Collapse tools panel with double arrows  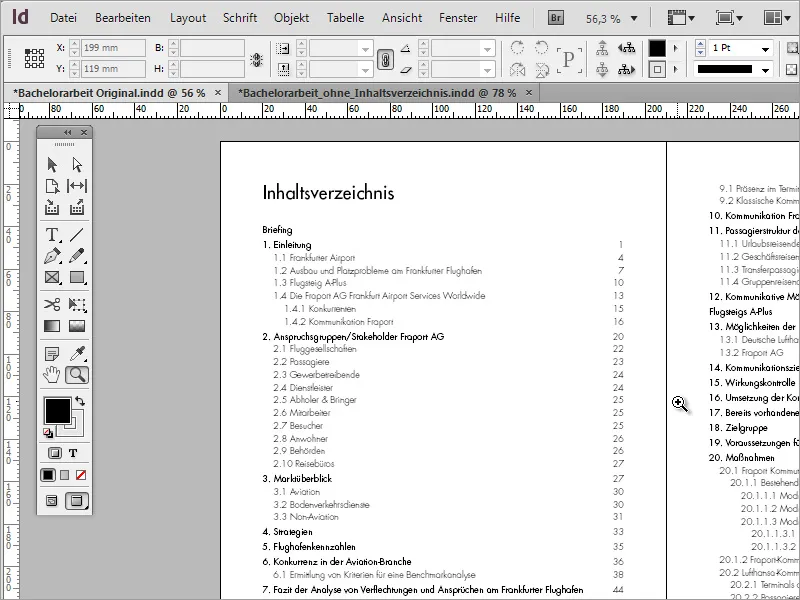(67, 133)
